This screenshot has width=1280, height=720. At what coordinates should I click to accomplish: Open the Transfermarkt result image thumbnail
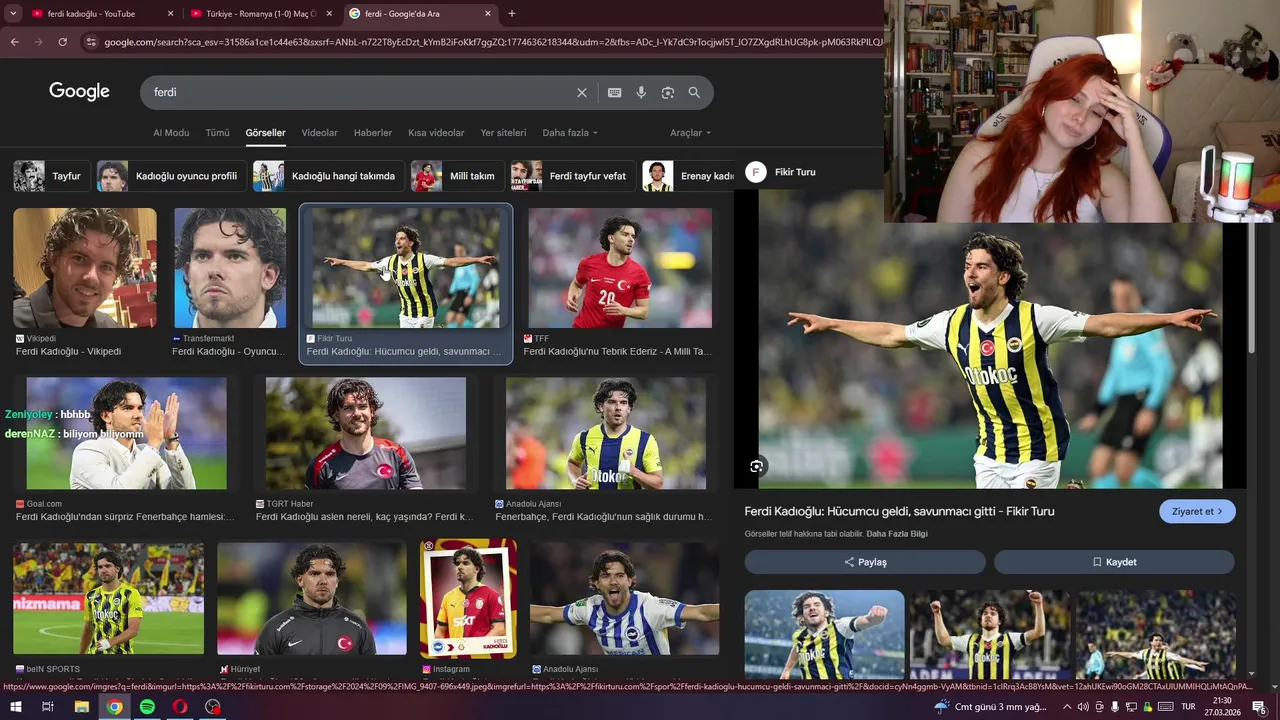pos(230,268)
